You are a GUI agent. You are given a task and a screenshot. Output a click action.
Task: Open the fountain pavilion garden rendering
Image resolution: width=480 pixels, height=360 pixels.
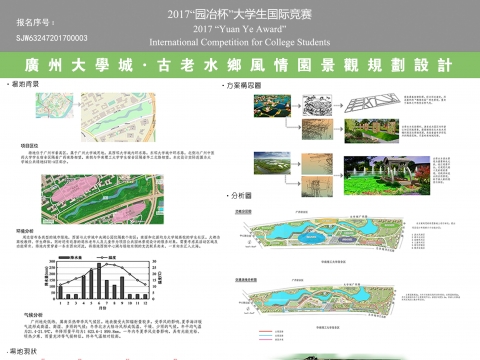tap(387, 176)
